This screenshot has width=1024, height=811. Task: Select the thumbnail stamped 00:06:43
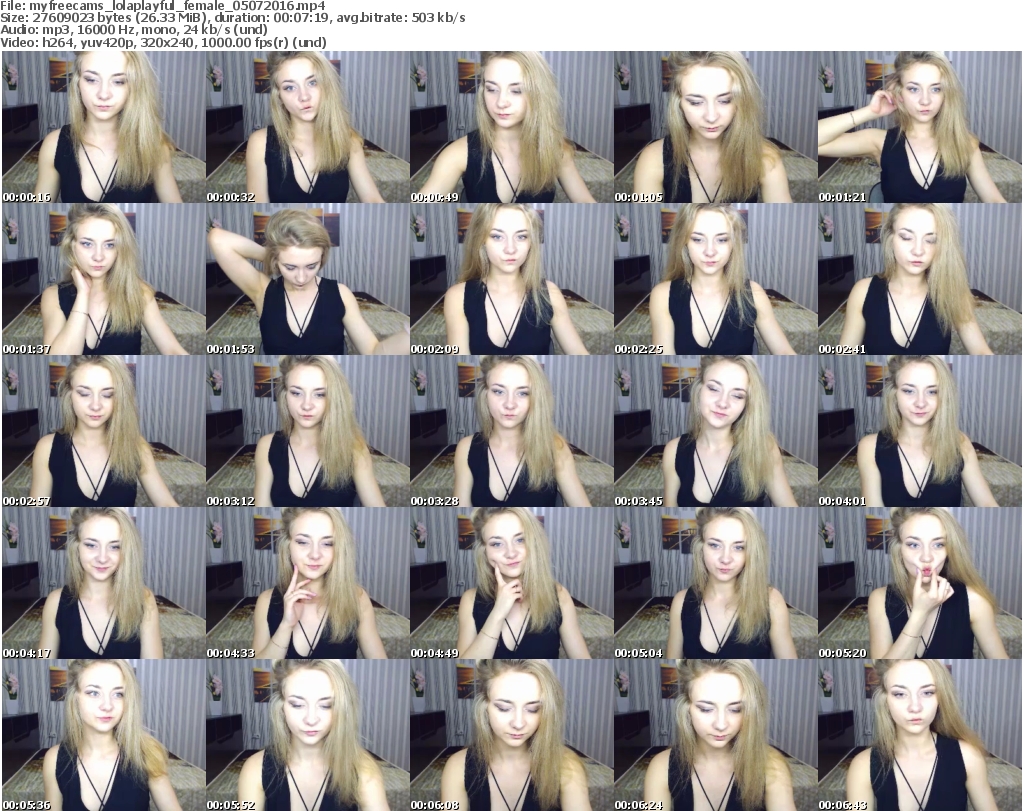pyautogui.click(x=920, y=735)
